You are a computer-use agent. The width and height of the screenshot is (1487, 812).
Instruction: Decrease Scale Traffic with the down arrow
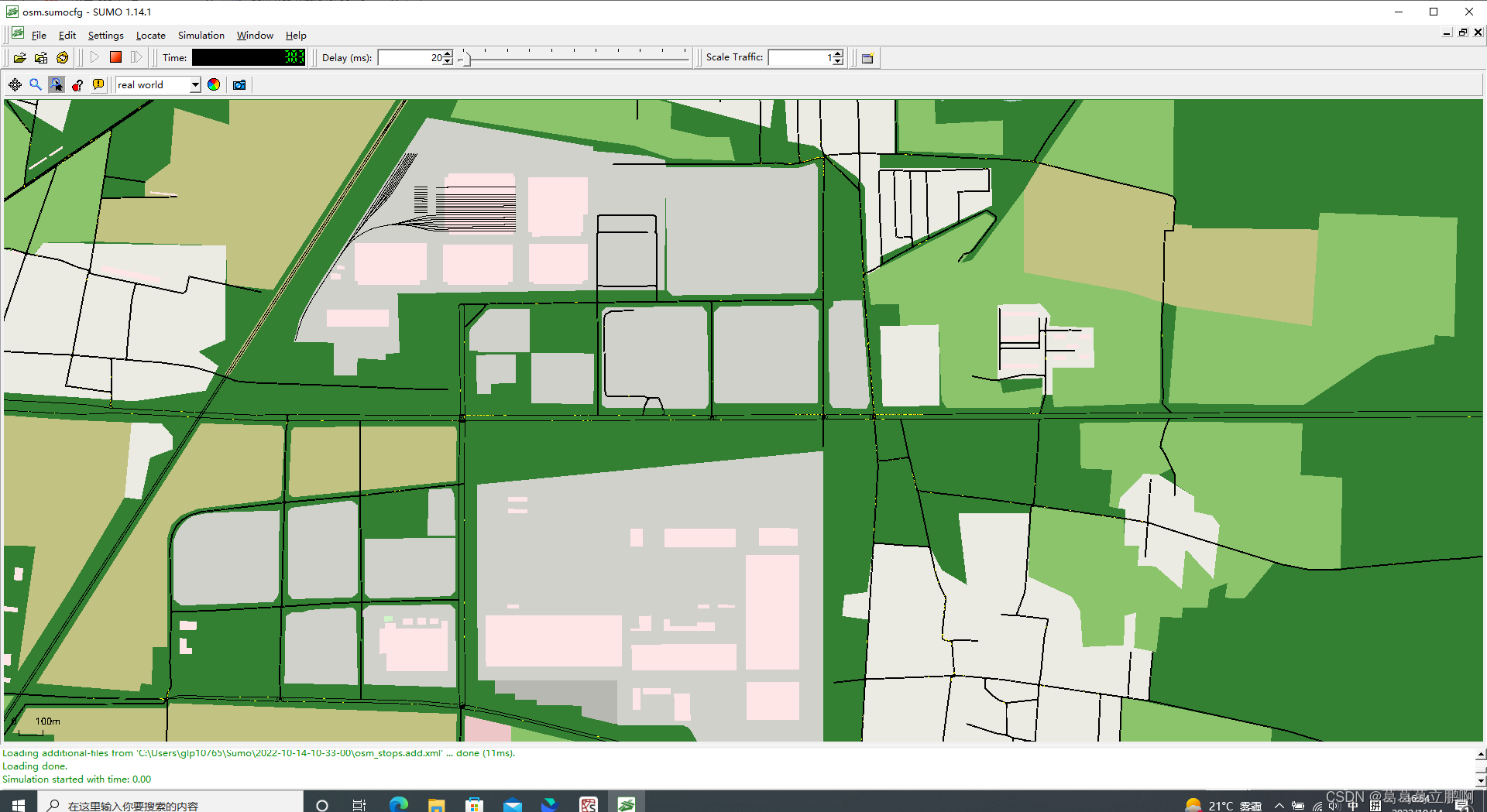click(838, 62)
